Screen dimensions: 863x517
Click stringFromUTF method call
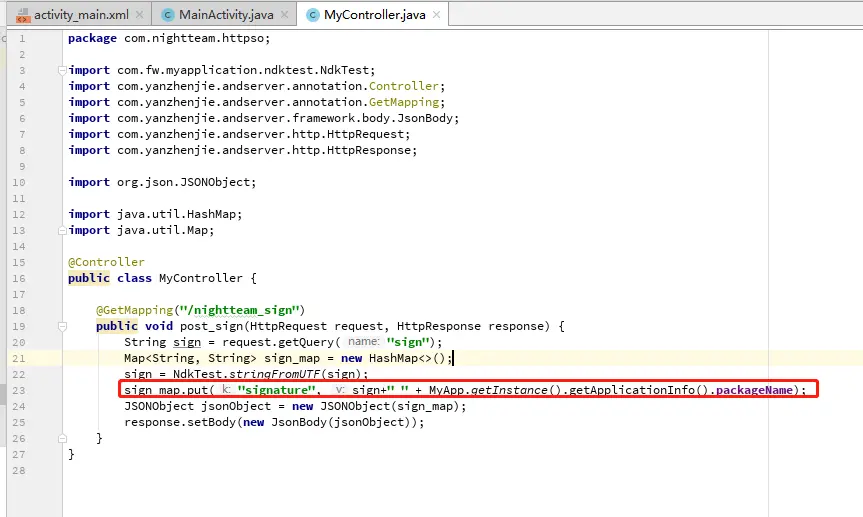coord(274,374)
